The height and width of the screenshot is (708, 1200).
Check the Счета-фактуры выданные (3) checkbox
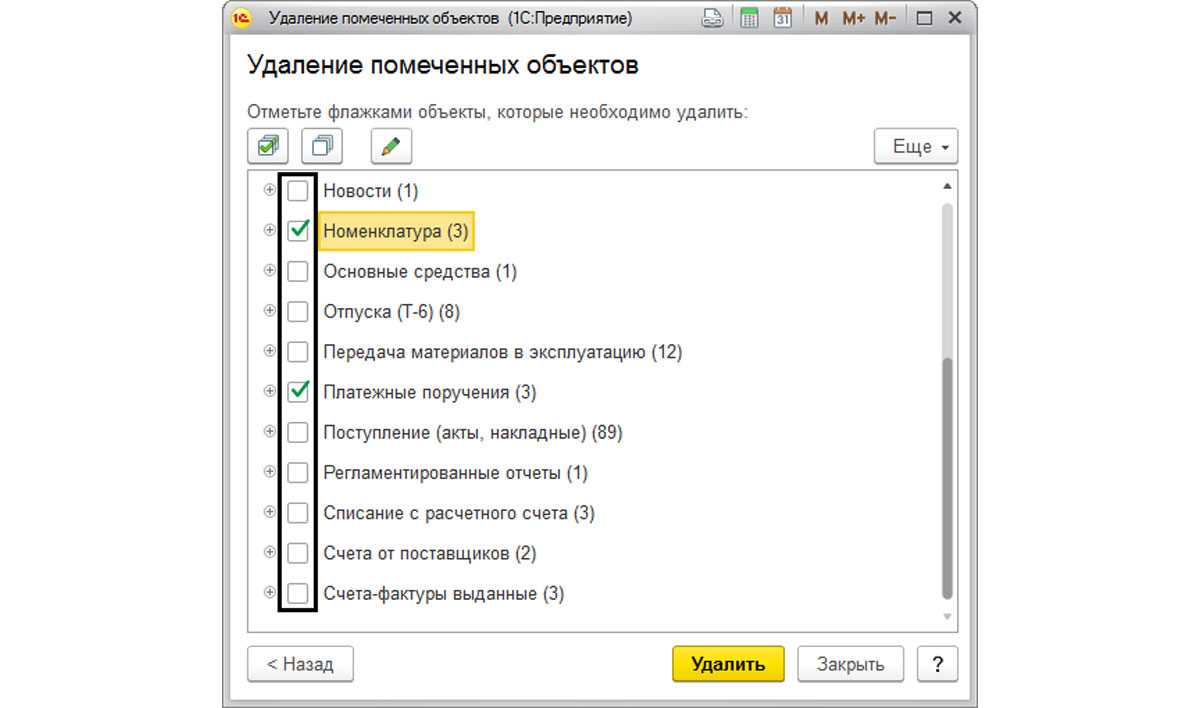point(298,593)
